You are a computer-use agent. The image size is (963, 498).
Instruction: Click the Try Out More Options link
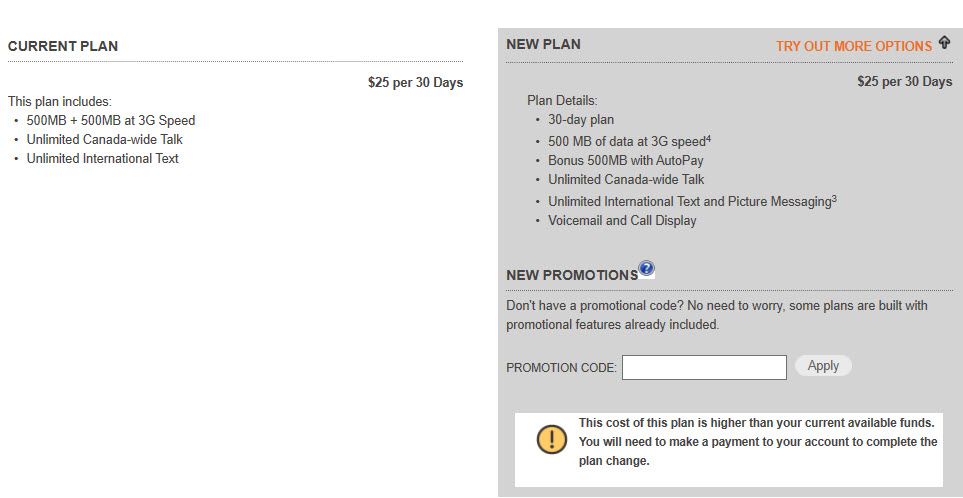tap(853, 46)
